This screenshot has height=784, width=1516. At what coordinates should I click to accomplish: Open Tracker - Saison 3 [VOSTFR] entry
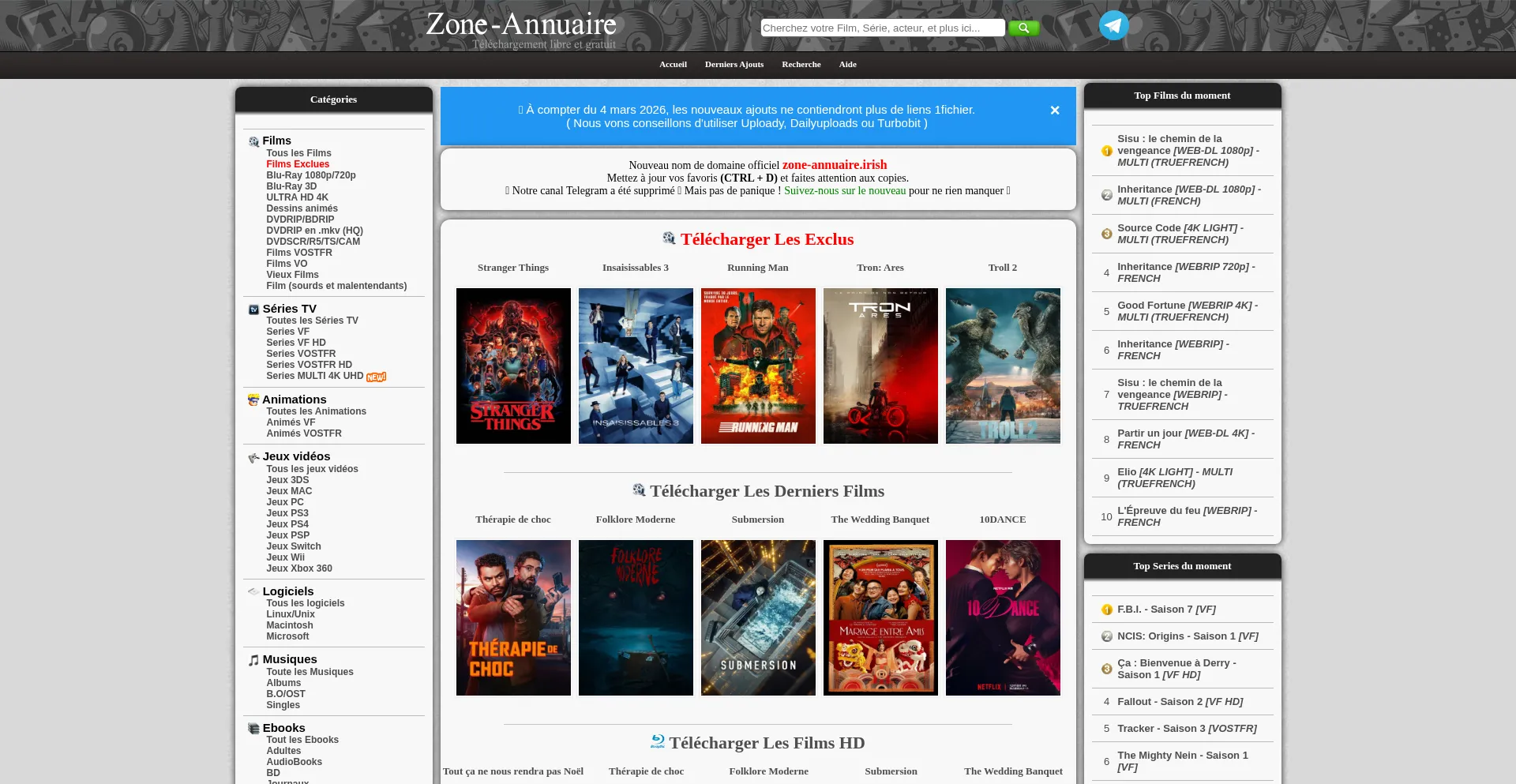tap(1187, 729)
